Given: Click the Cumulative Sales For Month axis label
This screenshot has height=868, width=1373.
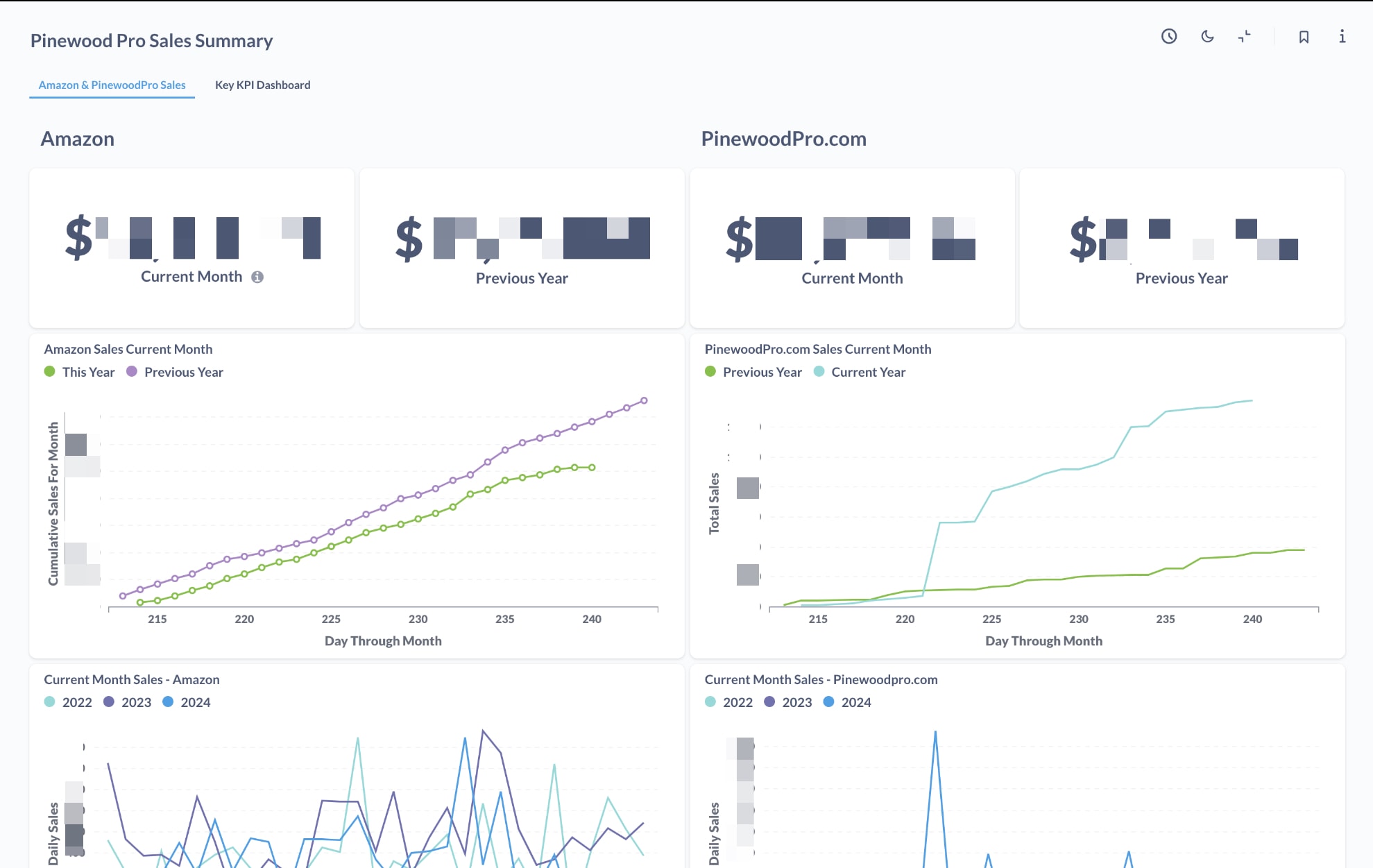Looking at the screenshot, I should (x=53, y=504).
